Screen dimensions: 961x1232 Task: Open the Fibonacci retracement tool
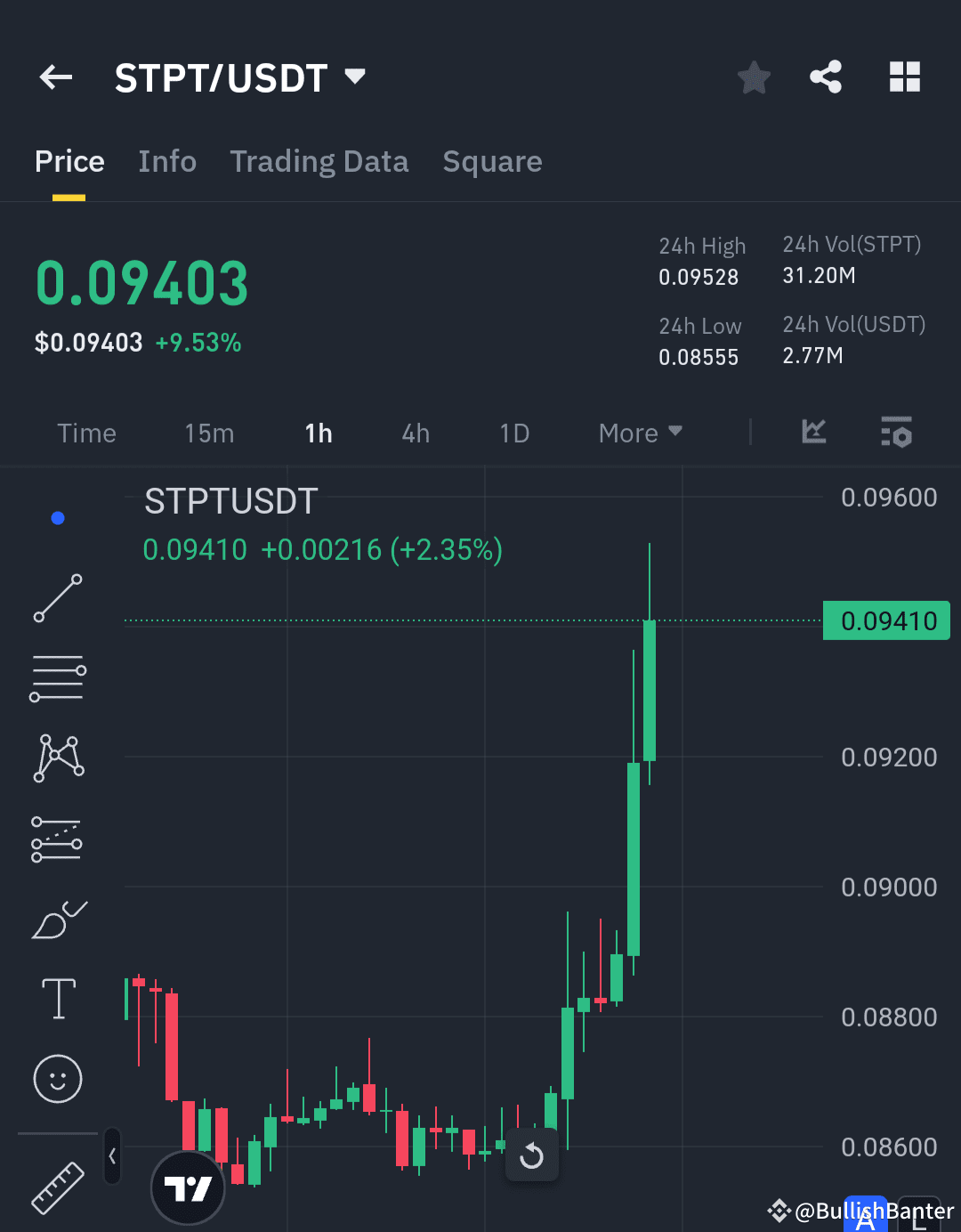pyautogui.click(x=57, y=838)
